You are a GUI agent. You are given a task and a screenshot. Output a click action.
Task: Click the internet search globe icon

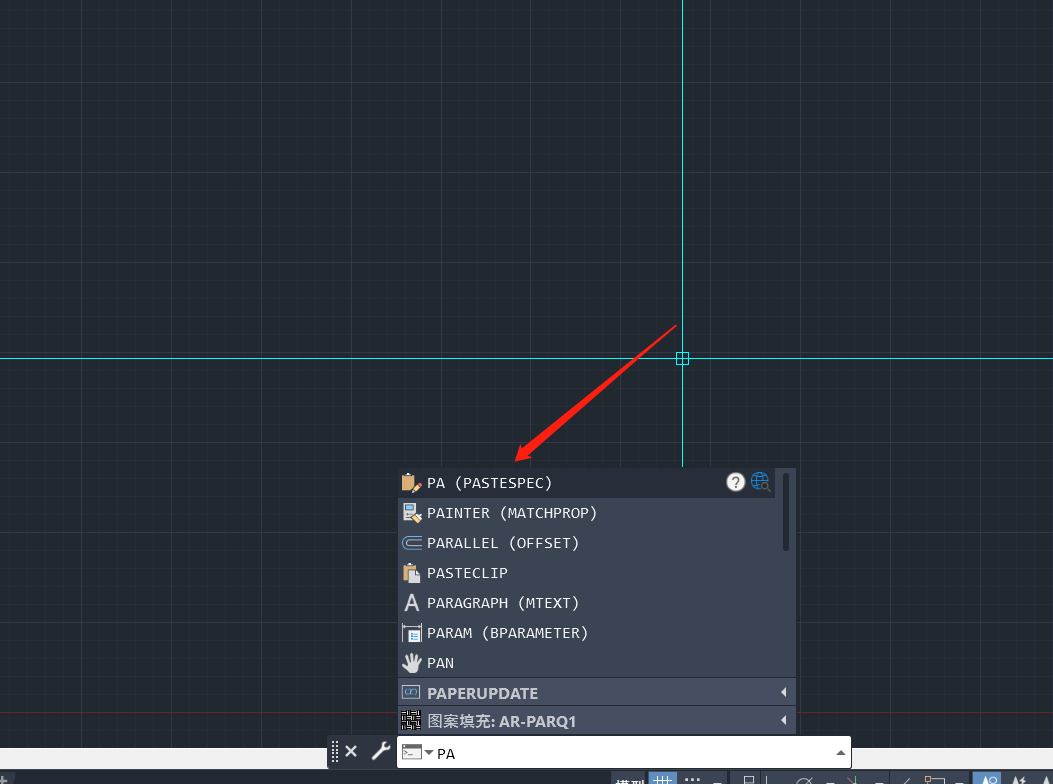pos(761,482)
